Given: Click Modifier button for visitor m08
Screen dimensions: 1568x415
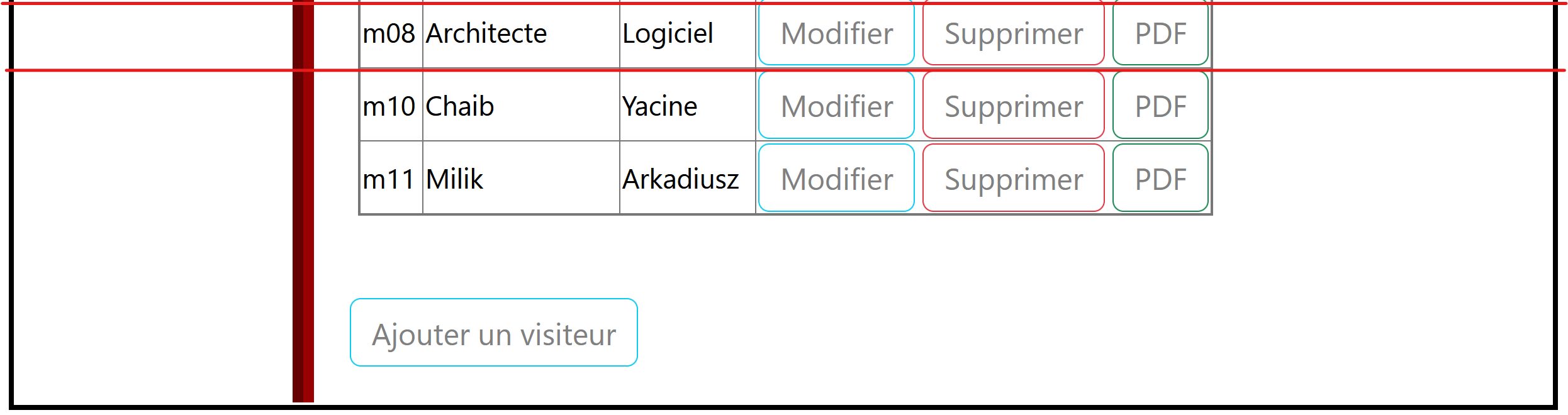Looking at the screenshot, I should click(x=836, y=33).
